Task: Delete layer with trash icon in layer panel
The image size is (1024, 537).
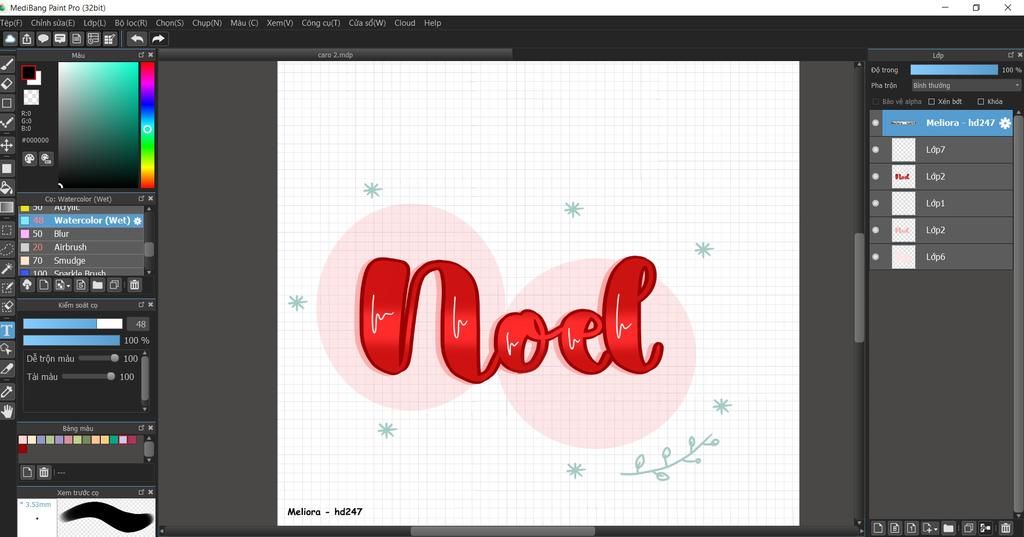Action: point(1006,528)
